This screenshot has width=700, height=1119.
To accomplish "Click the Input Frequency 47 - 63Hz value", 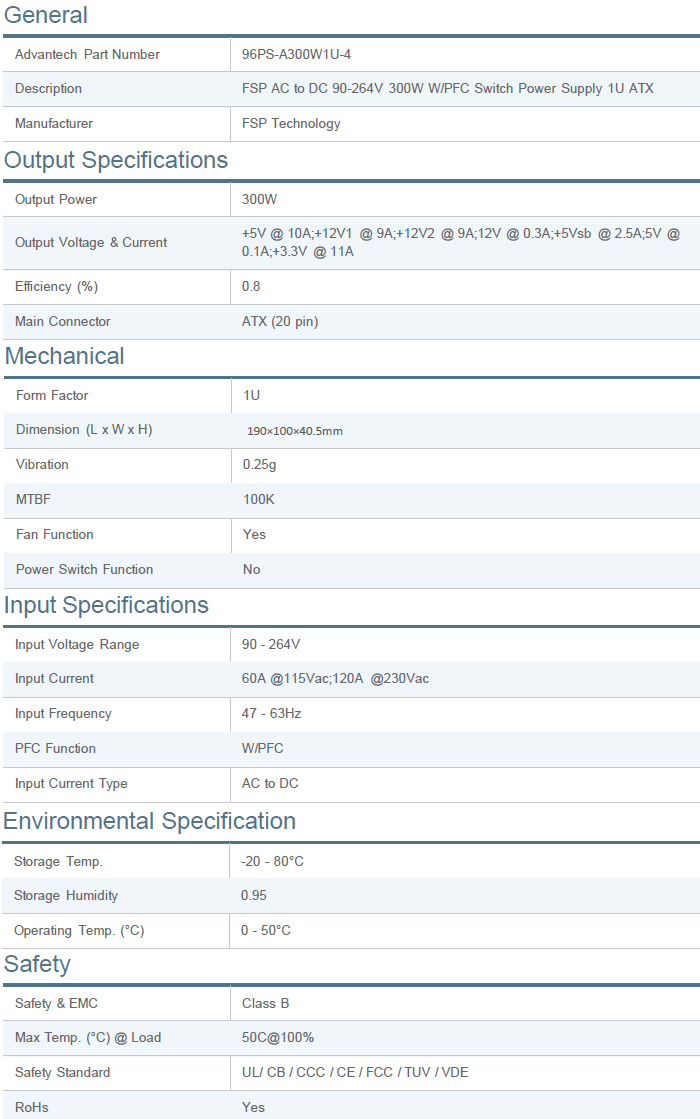I will 271,714.
